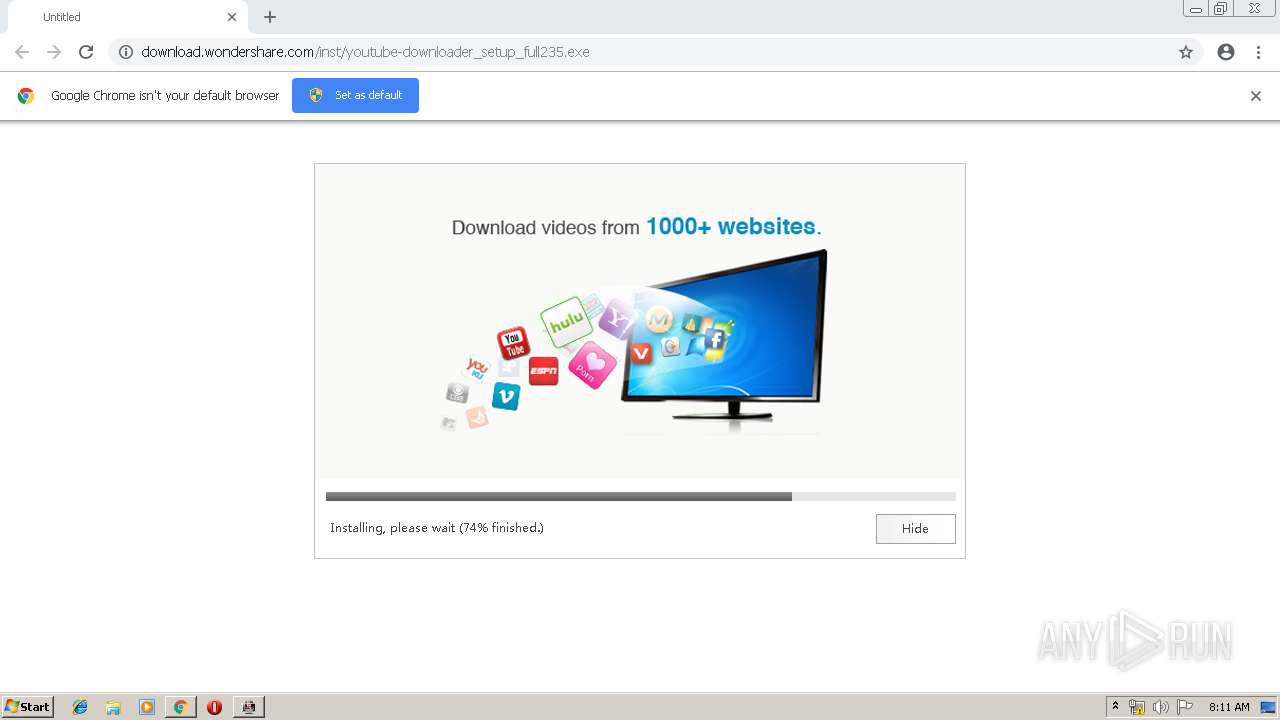
Task: Open the Windows Start menu
Action: pos(28,707)
